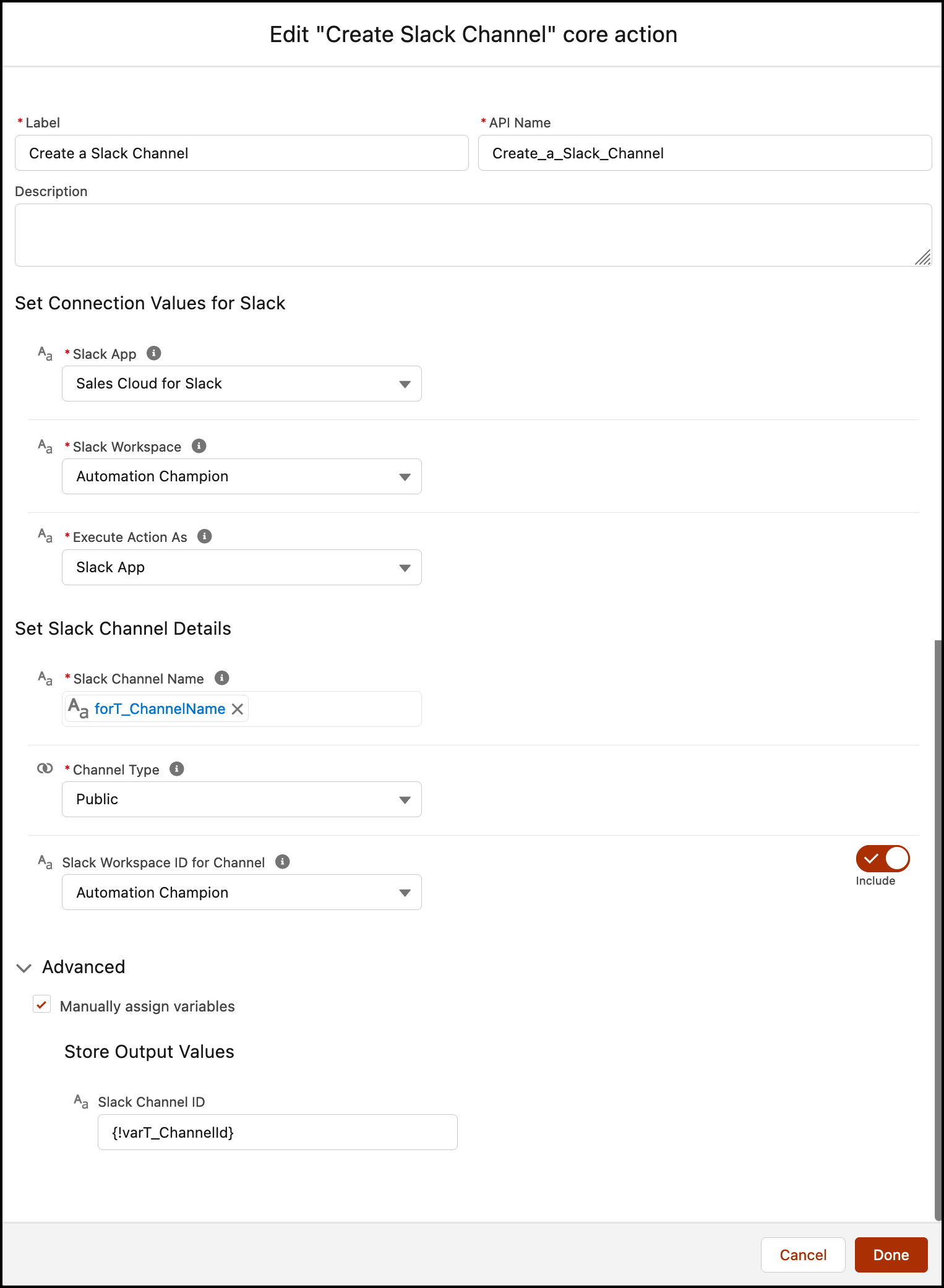Remove the forT_ChannelName resource pill
Screen dimensions: 944x1288
tap(237, 709)
